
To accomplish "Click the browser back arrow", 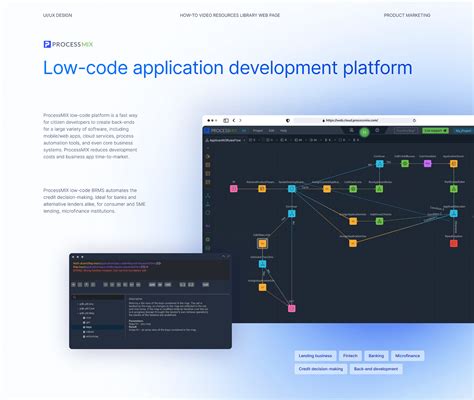I will [234, 120].
